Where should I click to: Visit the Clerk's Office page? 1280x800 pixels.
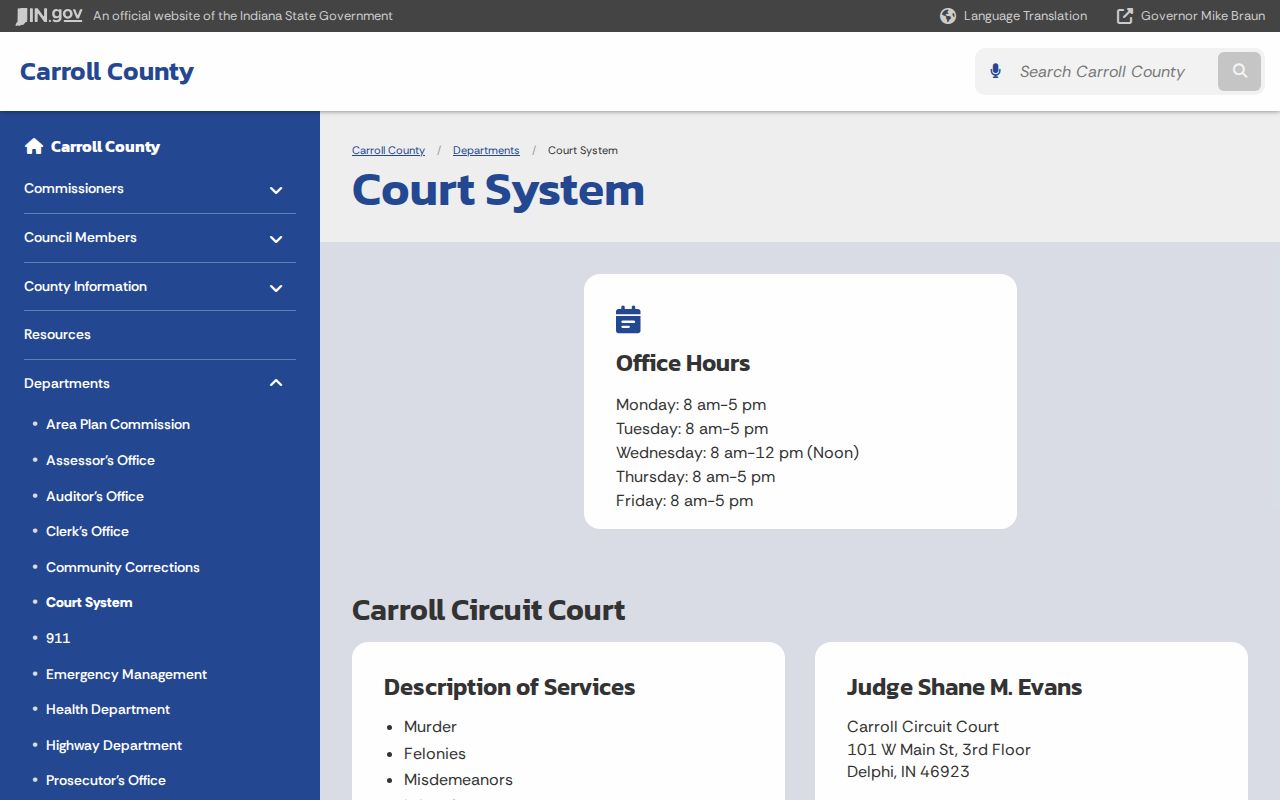(x=87, y=531)
